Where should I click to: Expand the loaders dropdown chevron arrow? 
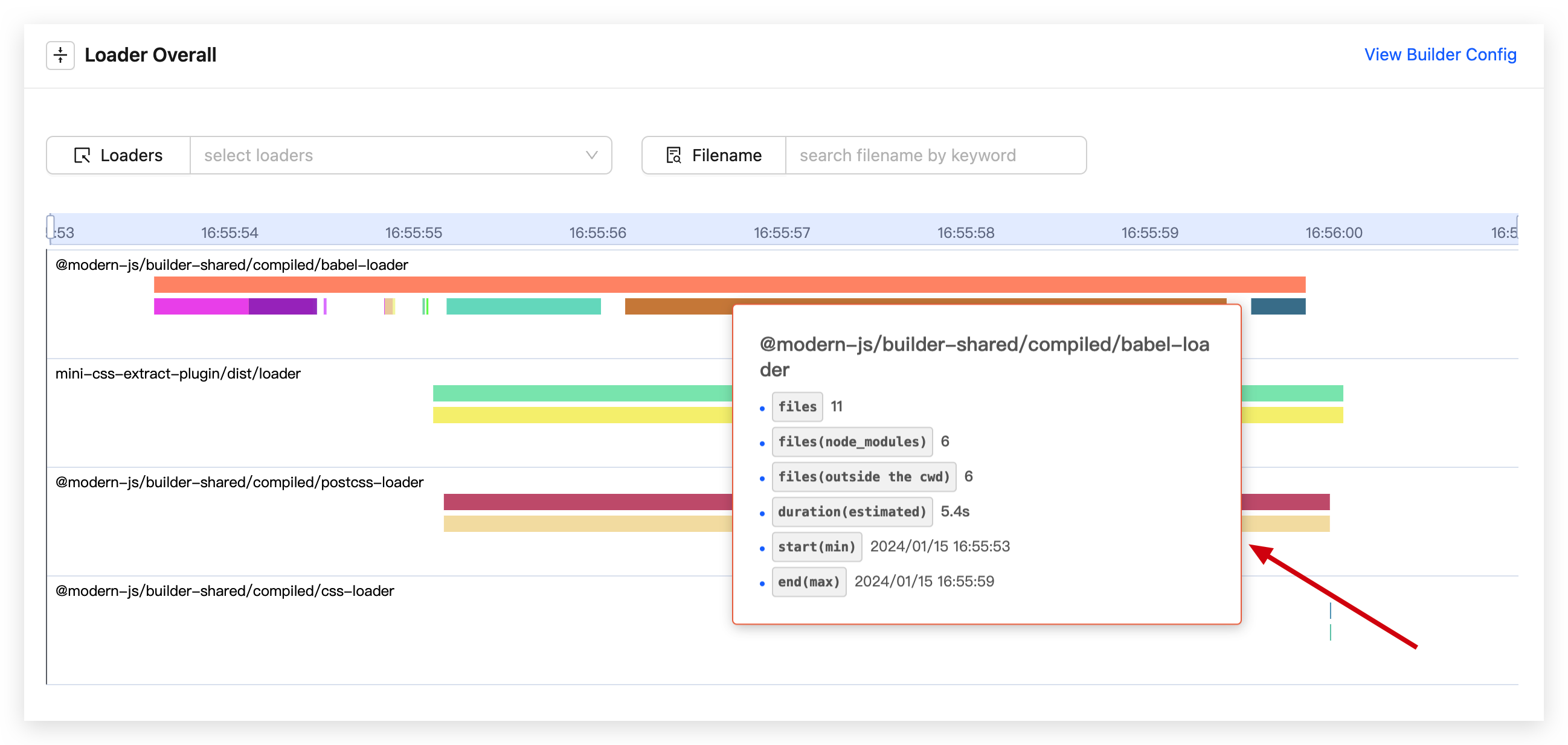click(x=591, y=155)
